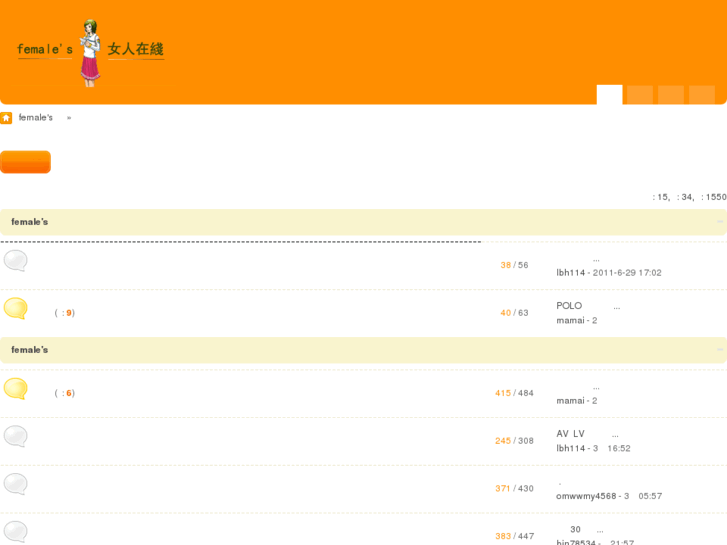Click the 38 / 56 post statistics

514,265
